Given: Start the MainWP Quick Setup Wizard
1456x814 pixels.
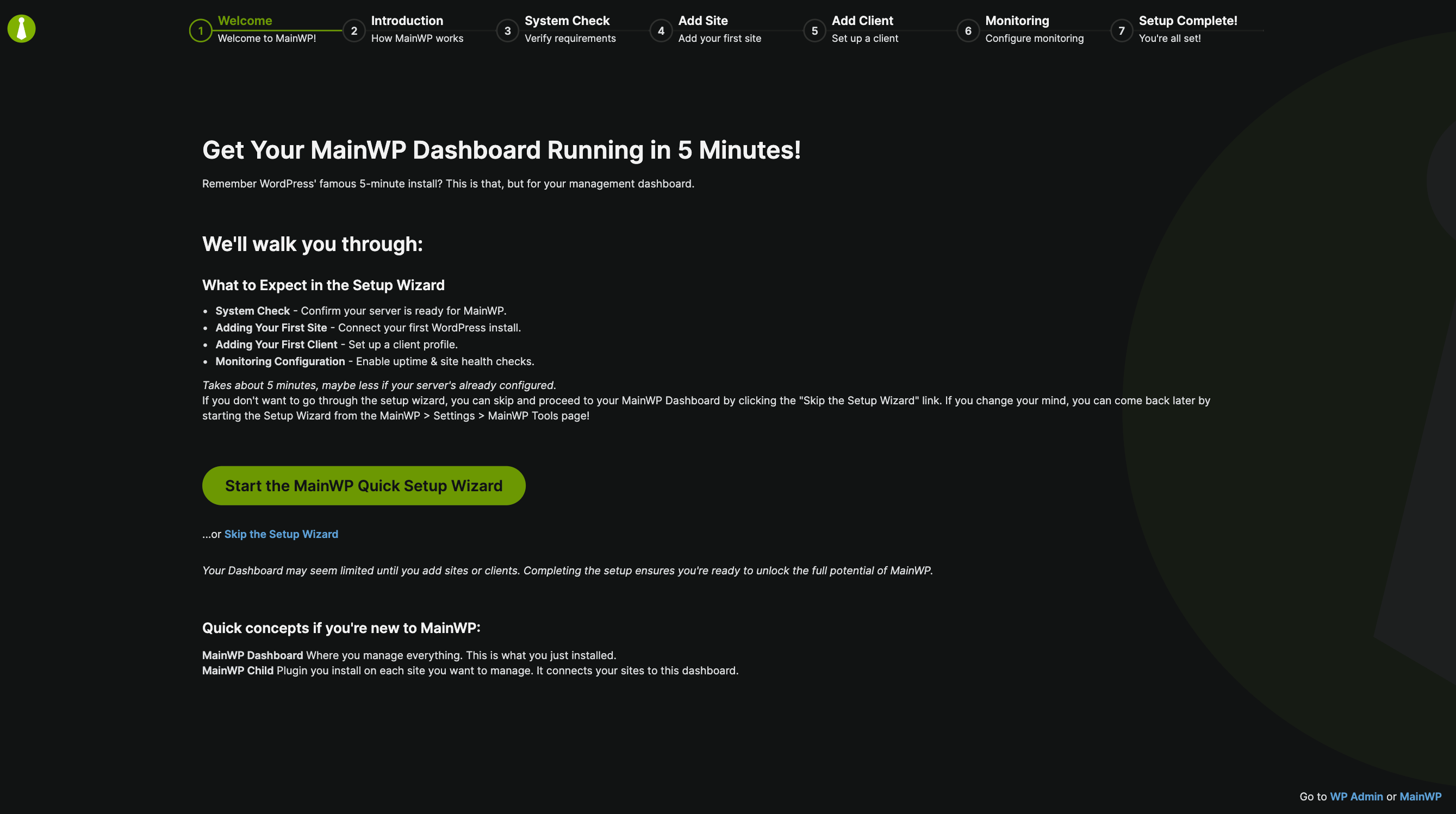Looking at the screenshot, I should 363,486.
